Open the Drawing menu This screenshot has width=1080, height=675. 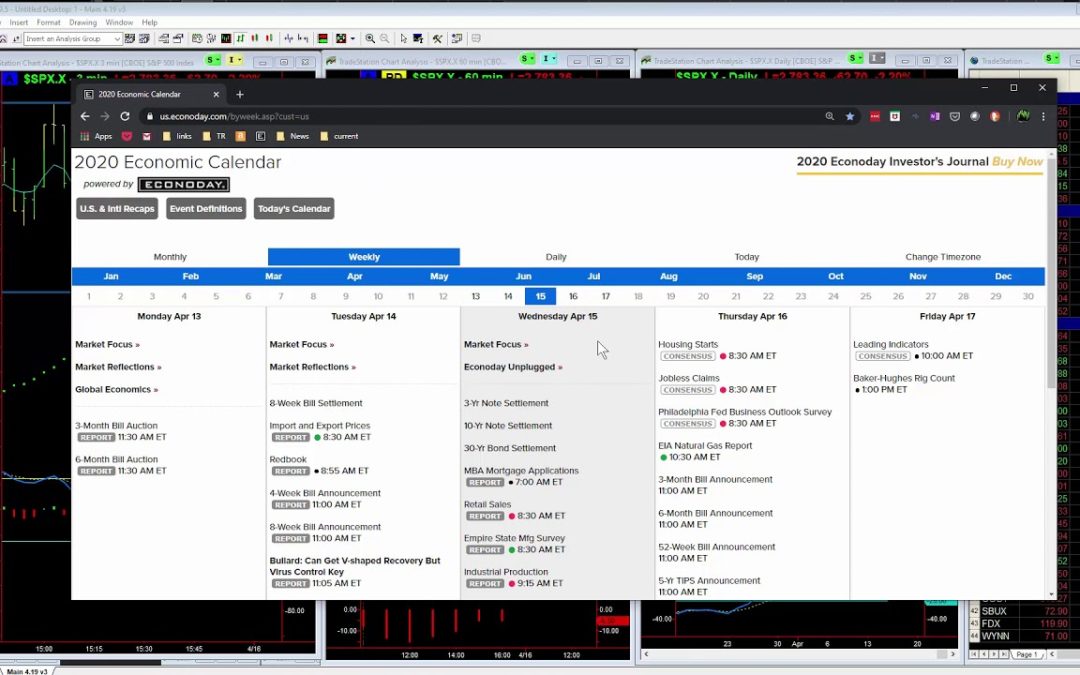tap(83, 23)
